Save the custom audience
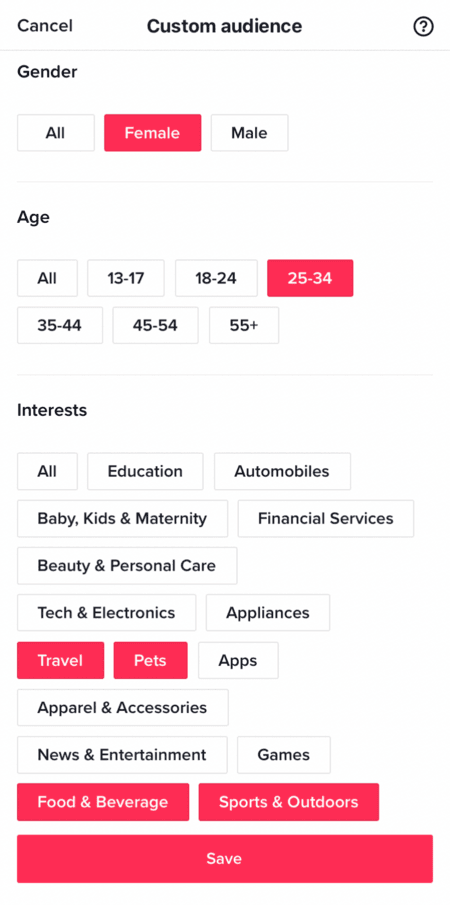Image resolution: width=450 pixels, height=905 pixels. coord(225,858)
